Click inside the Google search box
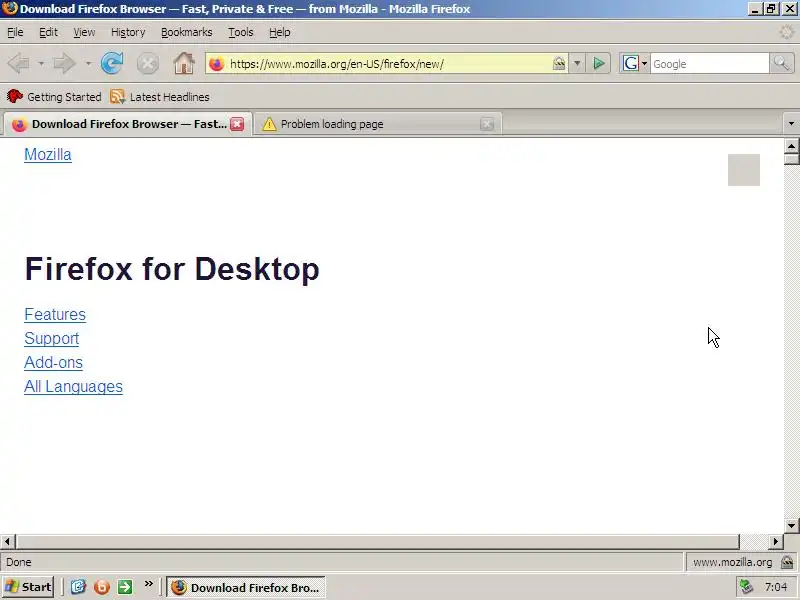Viewport: 800px width, 600px height. pos(709,64)
